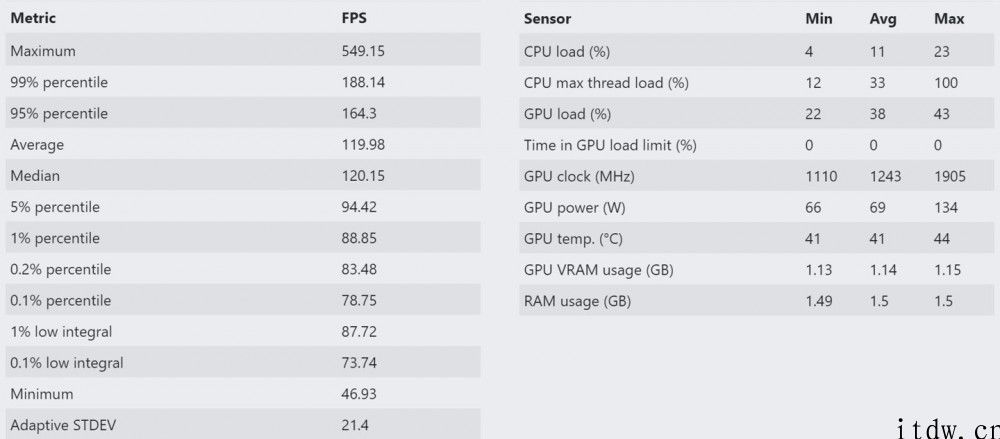Select the Minimum FPS row
1000x439 pixels.
pyautogui.click(x=243, y=394)
